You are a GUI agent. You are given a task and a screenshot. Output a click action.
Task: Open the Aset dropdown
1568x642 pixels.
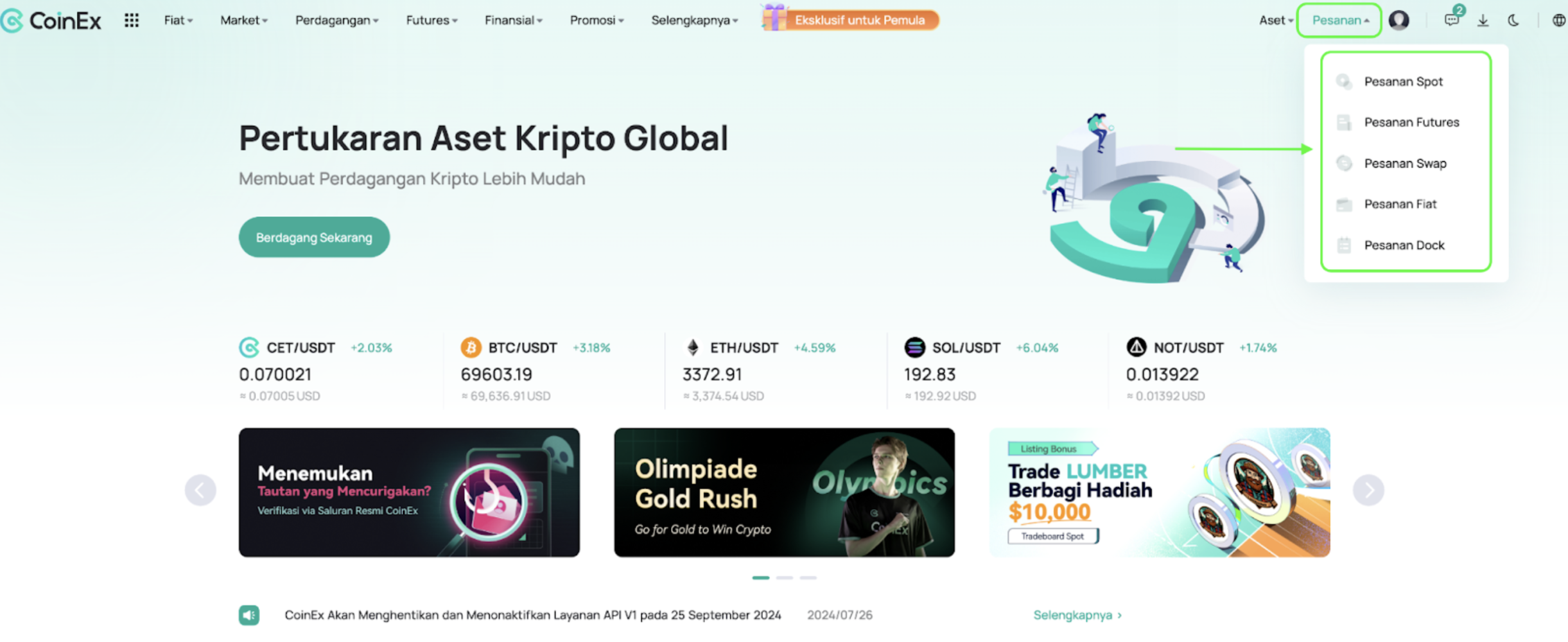(1275, 20)
